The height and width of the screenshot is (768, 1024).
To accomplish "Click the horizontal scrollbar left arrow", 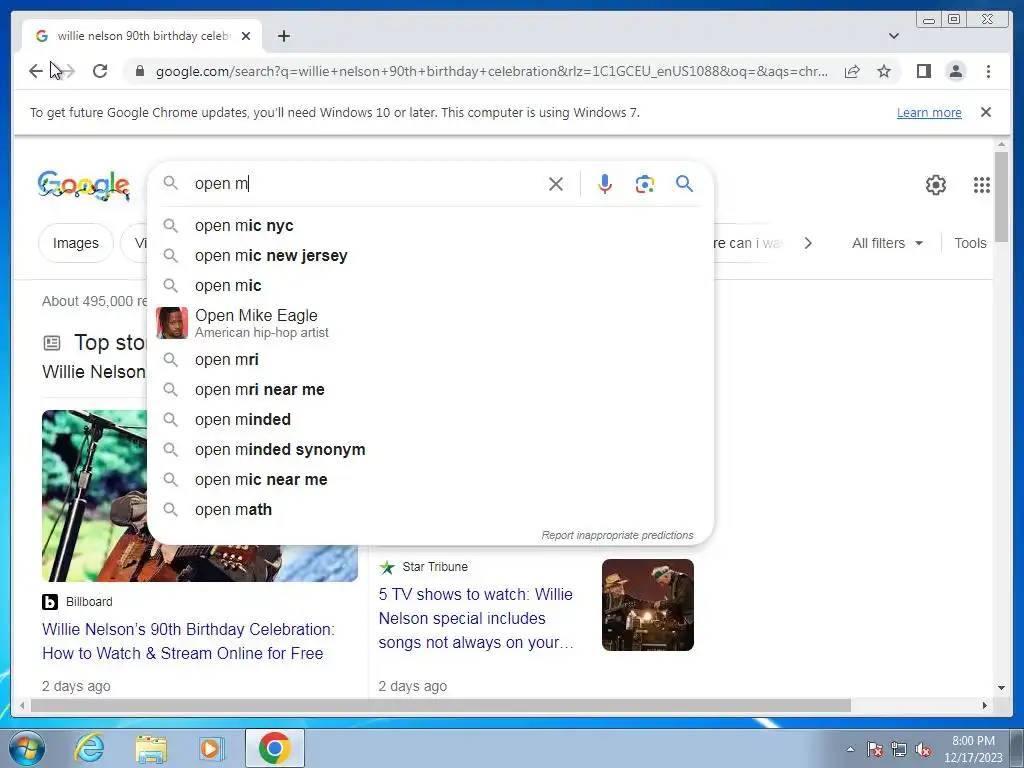I will coord(22,705).
